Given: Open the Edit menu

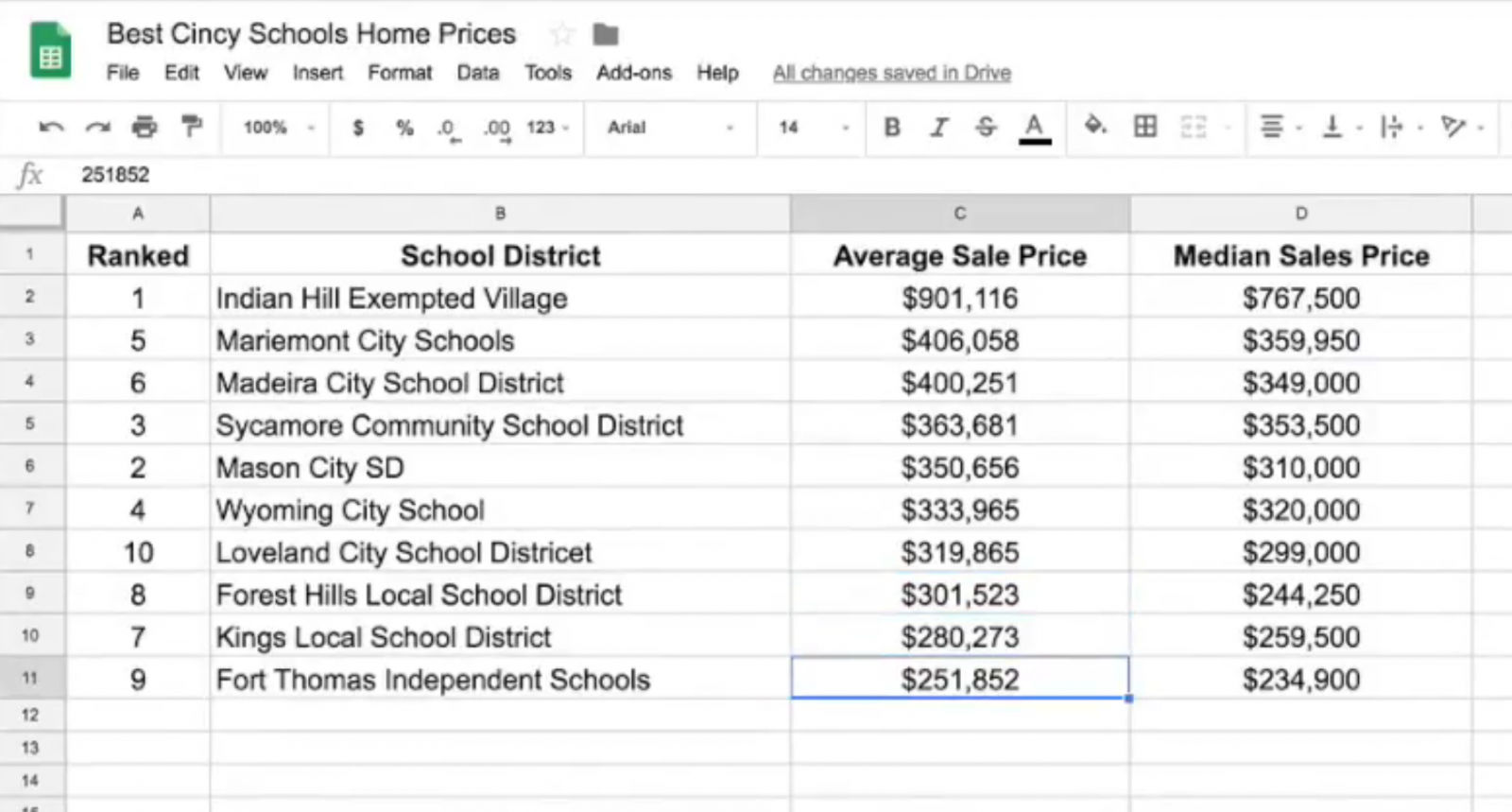Looking at the screenshot, I should pyautogui.click(x=181, y=73).
